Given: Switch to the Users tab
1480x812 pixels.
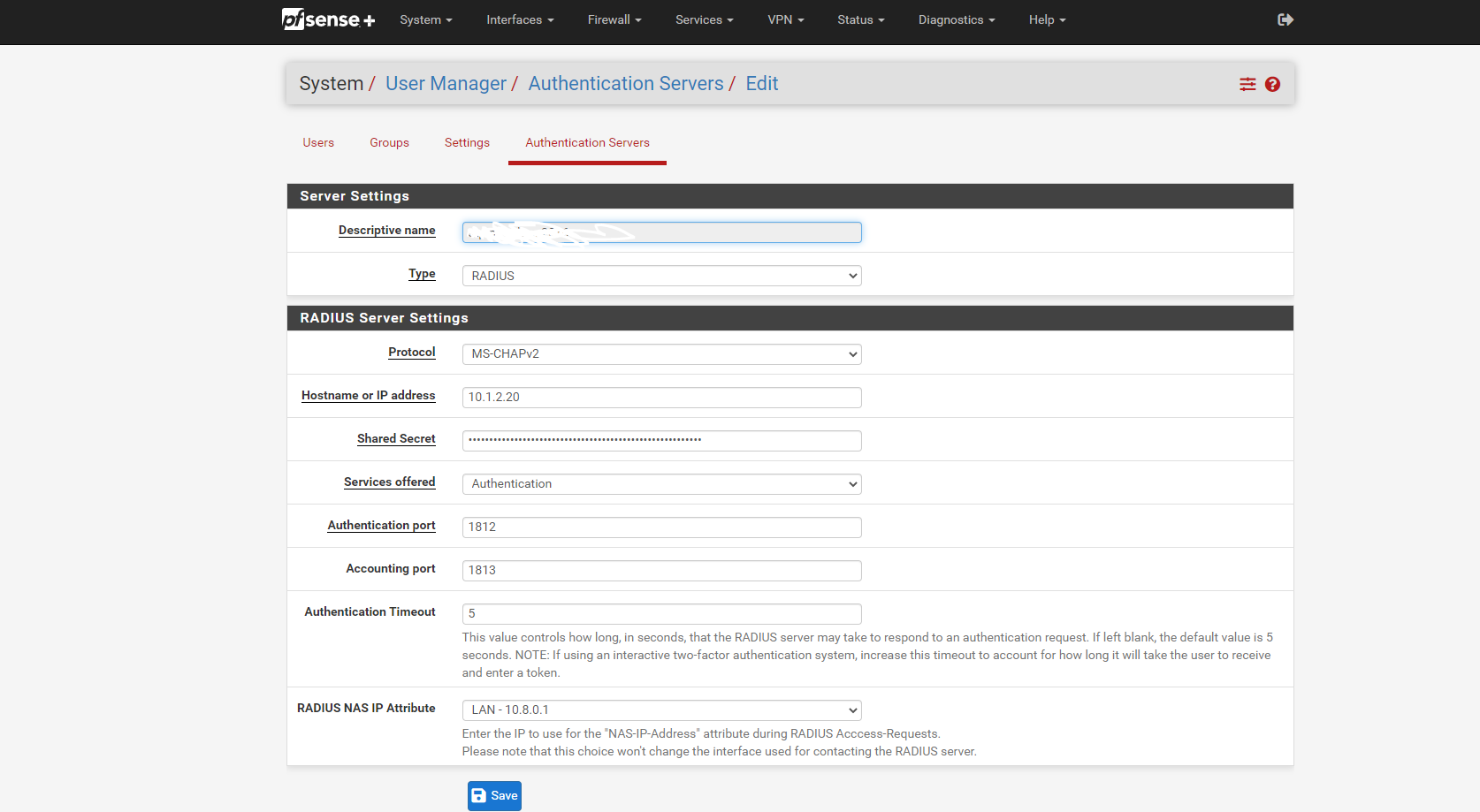Looking at the screenshot, I should coord(318,143).
